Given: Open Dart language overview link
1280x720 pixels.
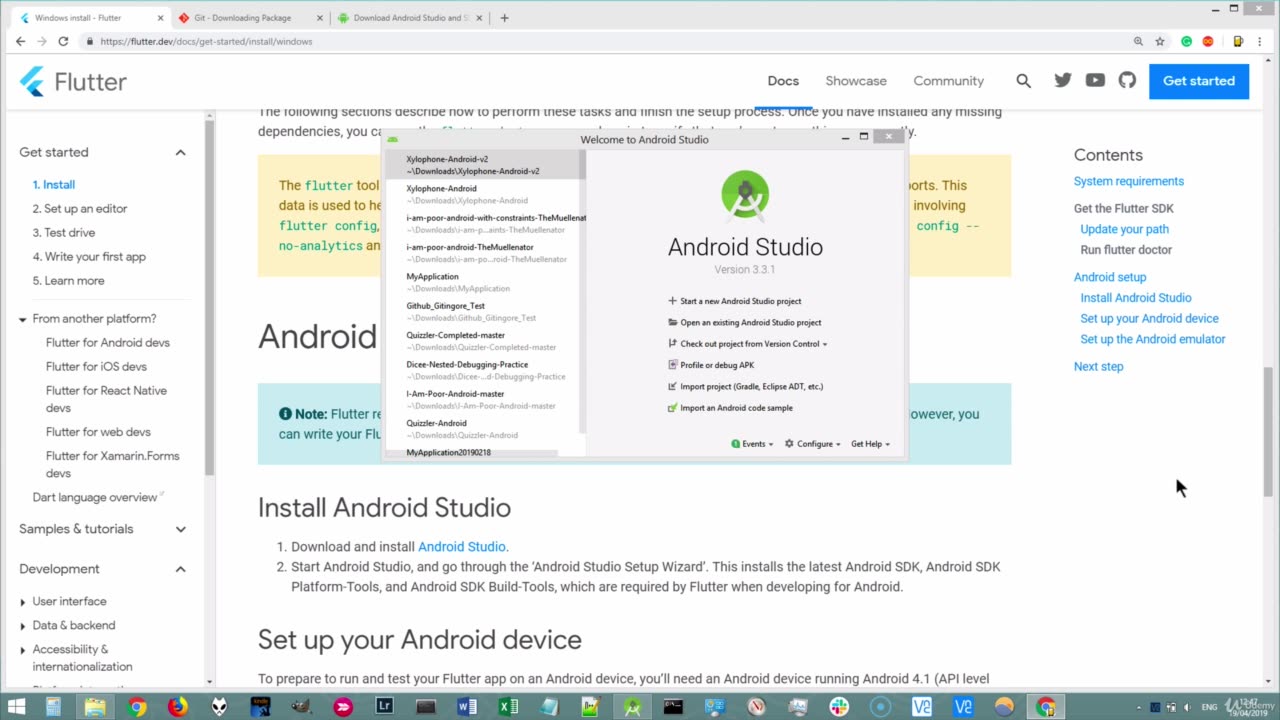Looking at the screenshot, I should 95,497.
